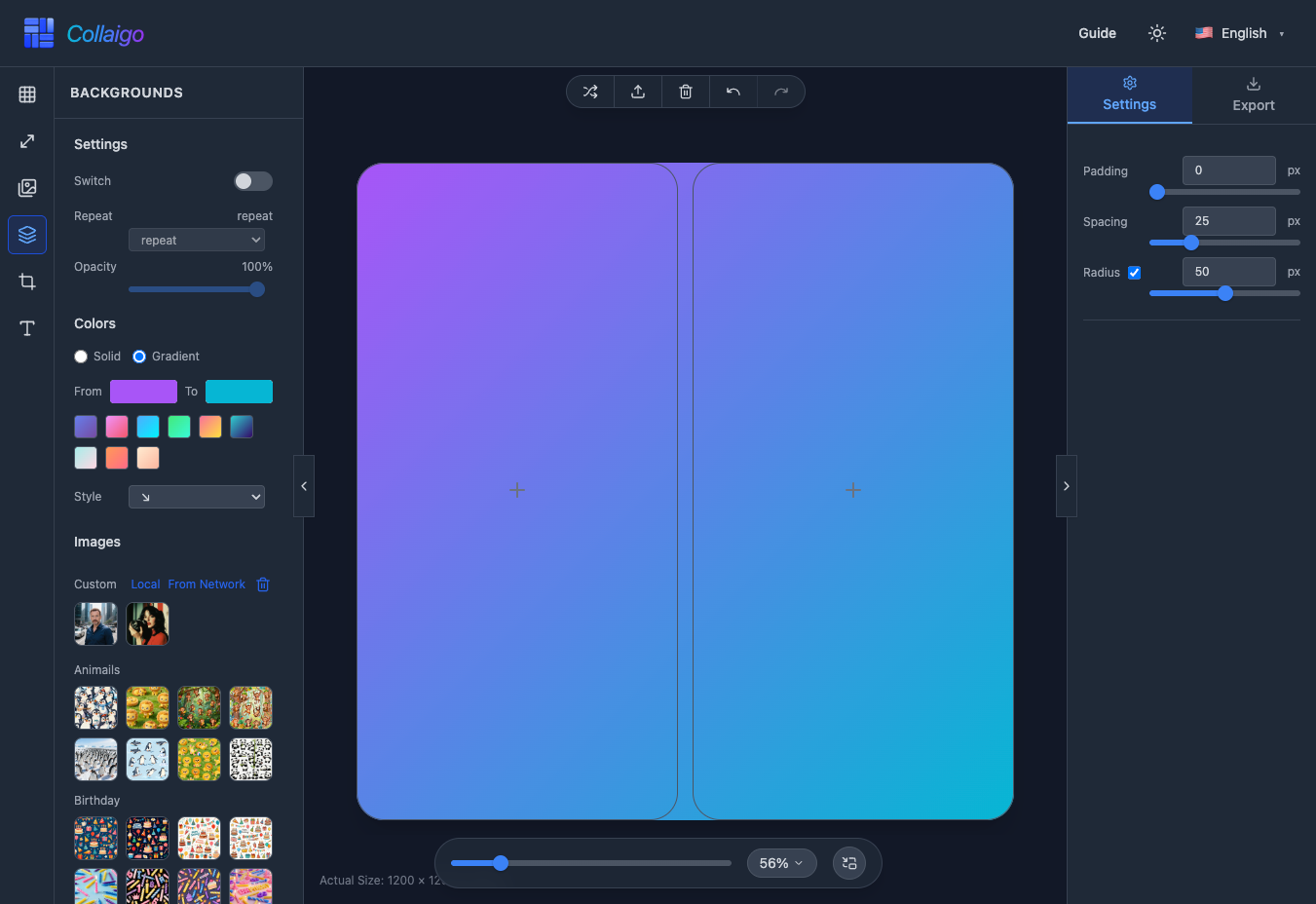Collapse the left backgrounds panel
The height and width of the screenshot is (904, 1316).
(304, 486)
